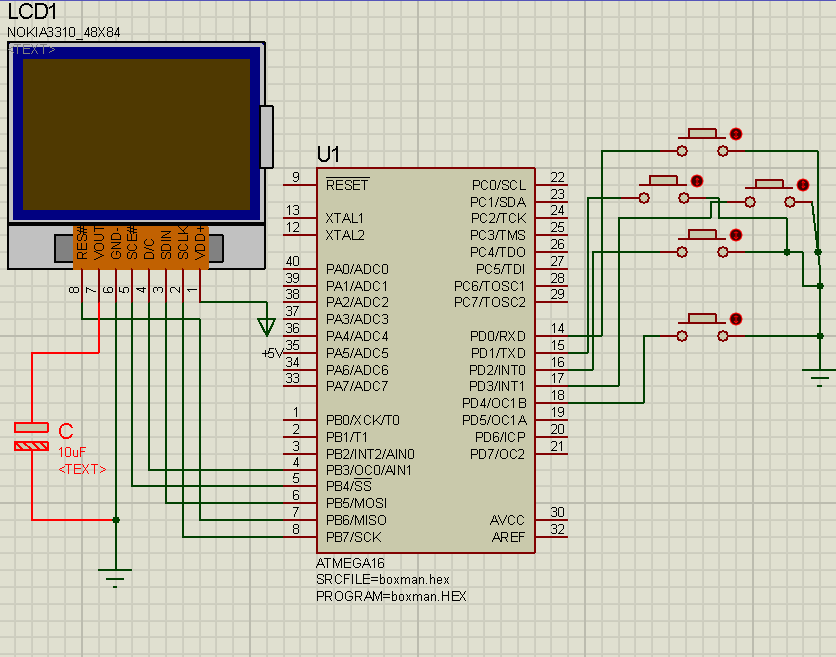836x657 pixels.
Task: Click the PA4/ADC4 pin label
Action: [357, 336]
